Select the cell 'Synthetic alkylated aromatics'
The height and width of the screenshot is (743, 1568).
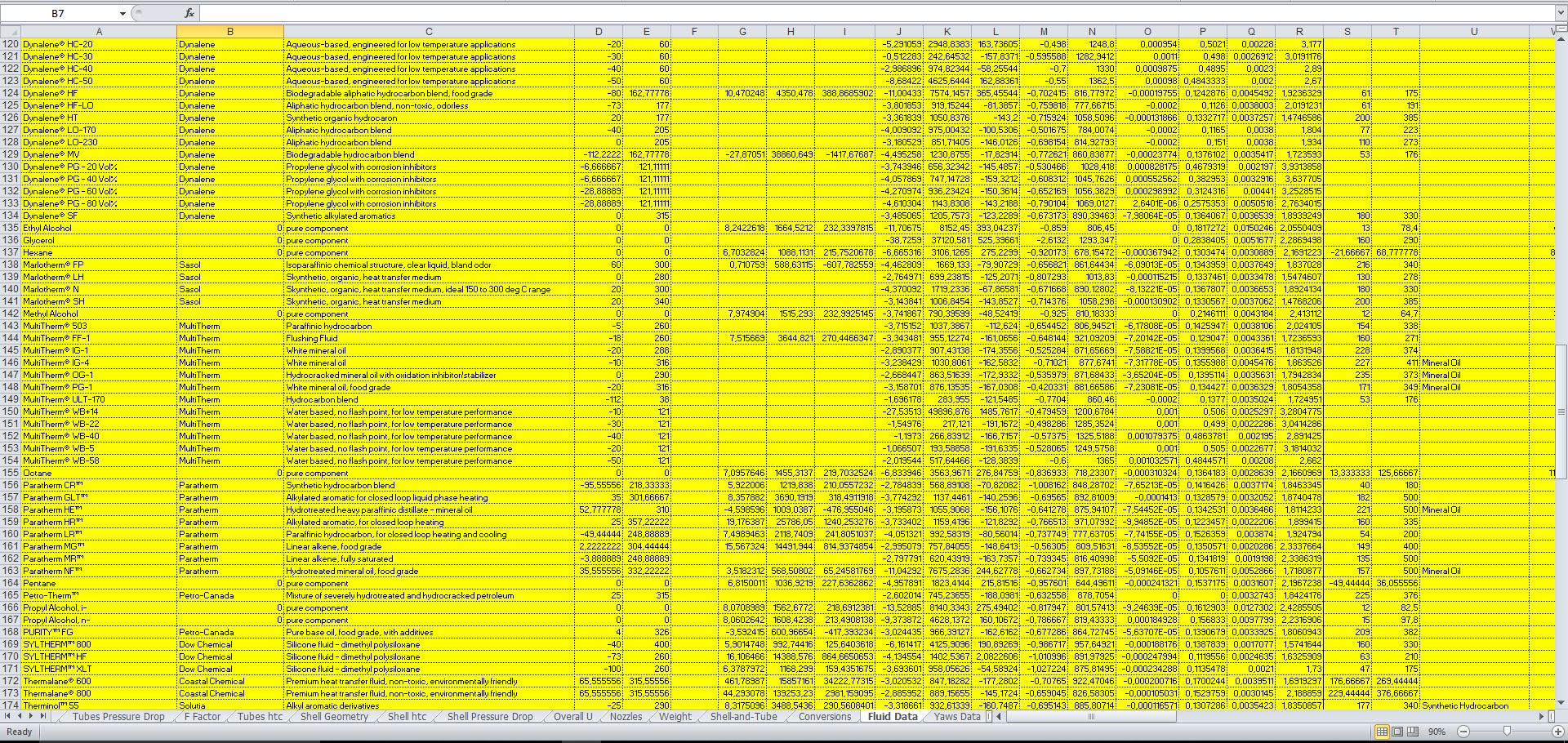point(429,216)
